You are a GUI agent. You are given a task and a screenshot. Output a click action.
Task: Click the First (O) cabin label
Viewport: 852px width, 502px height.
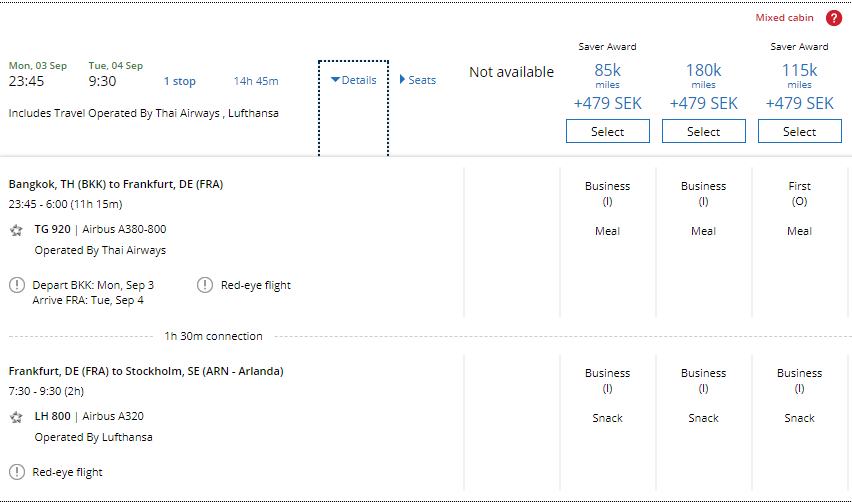pos(799,192)
